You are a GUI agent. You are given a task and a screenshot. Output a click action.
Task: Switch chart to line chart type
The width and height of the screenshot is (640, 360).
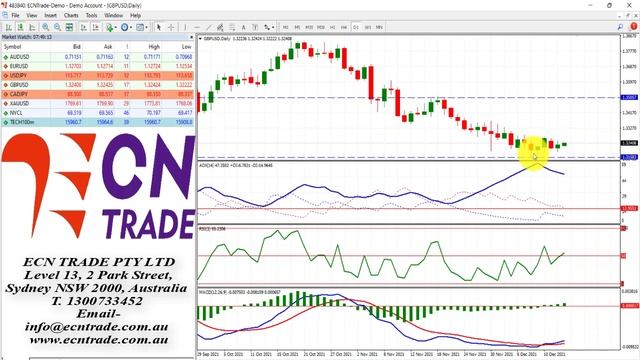point(32,27)
